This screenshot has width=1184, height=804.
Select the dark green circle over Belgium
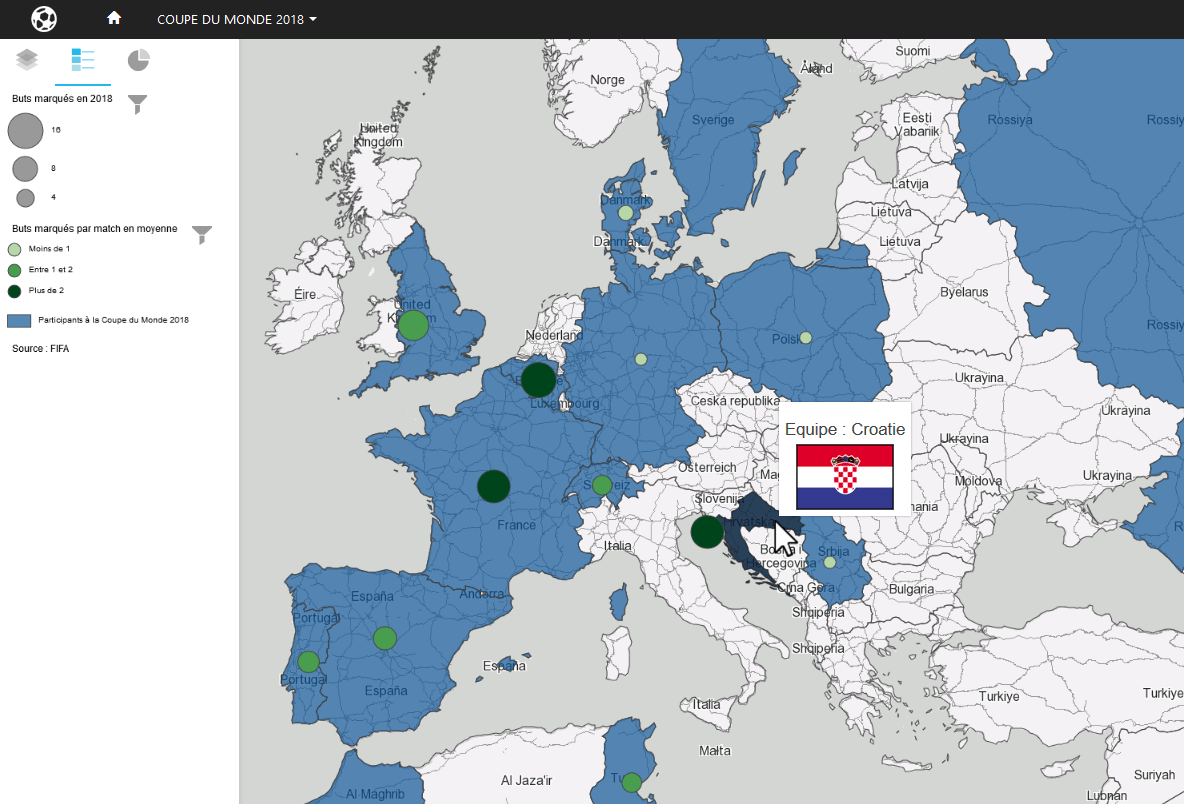[x=538, y=380]
